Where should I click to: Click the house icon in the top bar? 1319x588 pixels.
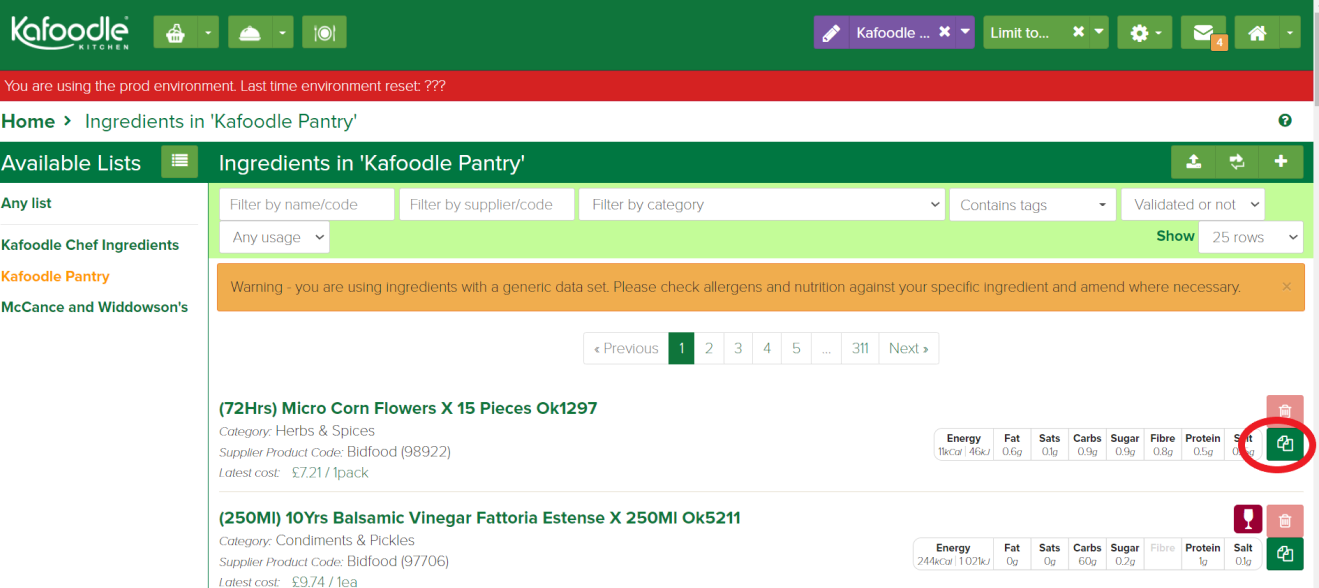tap(1257, 32)
